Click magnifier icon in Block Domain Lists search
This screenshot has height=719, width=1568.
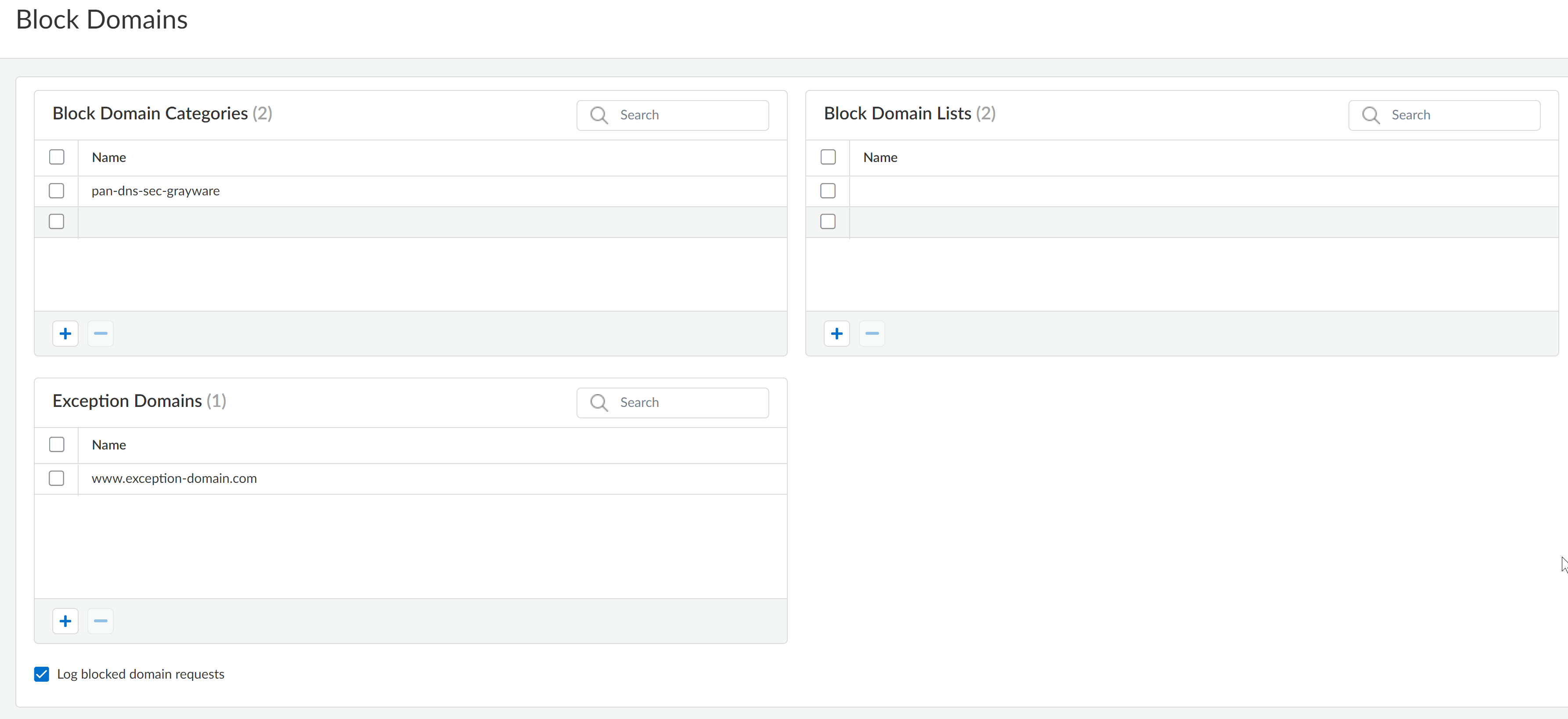click(1370, 115)
